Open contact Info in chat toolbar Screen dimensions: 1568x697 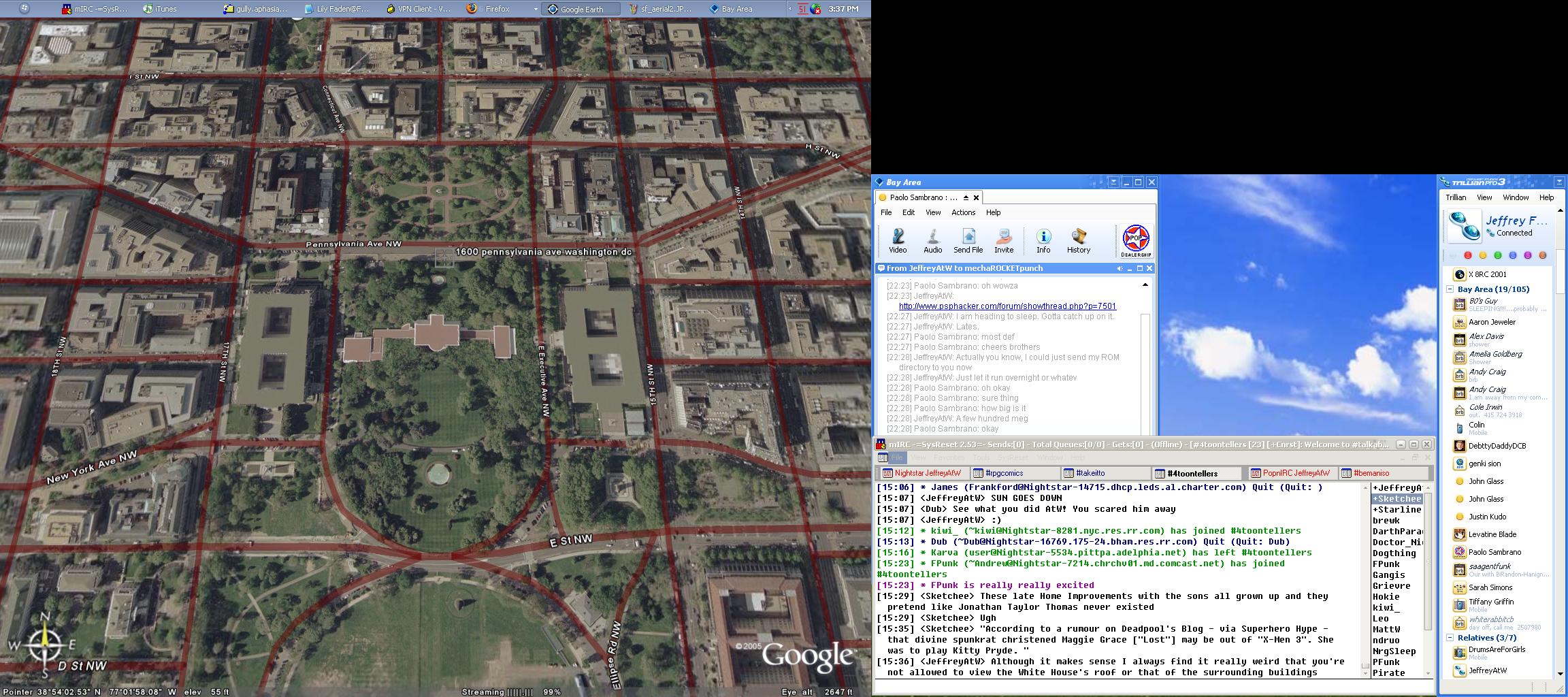(x=1043, y=241)
